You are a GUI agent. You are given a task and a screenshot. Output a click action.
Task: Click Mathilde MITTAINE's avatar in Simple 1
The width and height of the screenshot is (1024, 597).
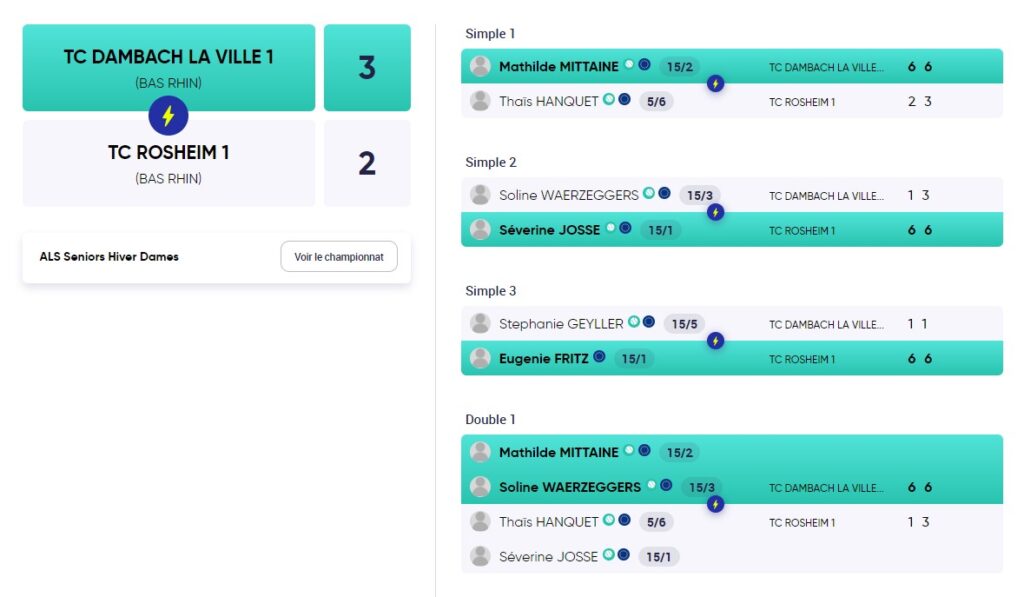point(481,66)
